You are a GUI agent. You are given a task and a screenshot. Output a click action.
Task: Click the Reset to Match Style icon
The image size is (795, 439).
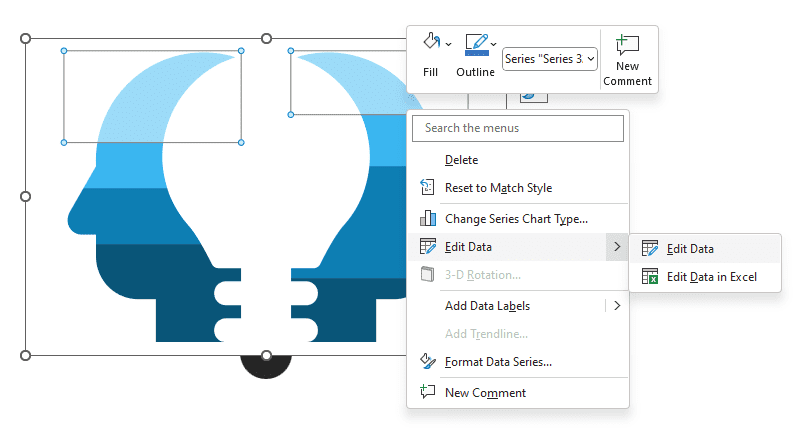[x=427, y=188]
